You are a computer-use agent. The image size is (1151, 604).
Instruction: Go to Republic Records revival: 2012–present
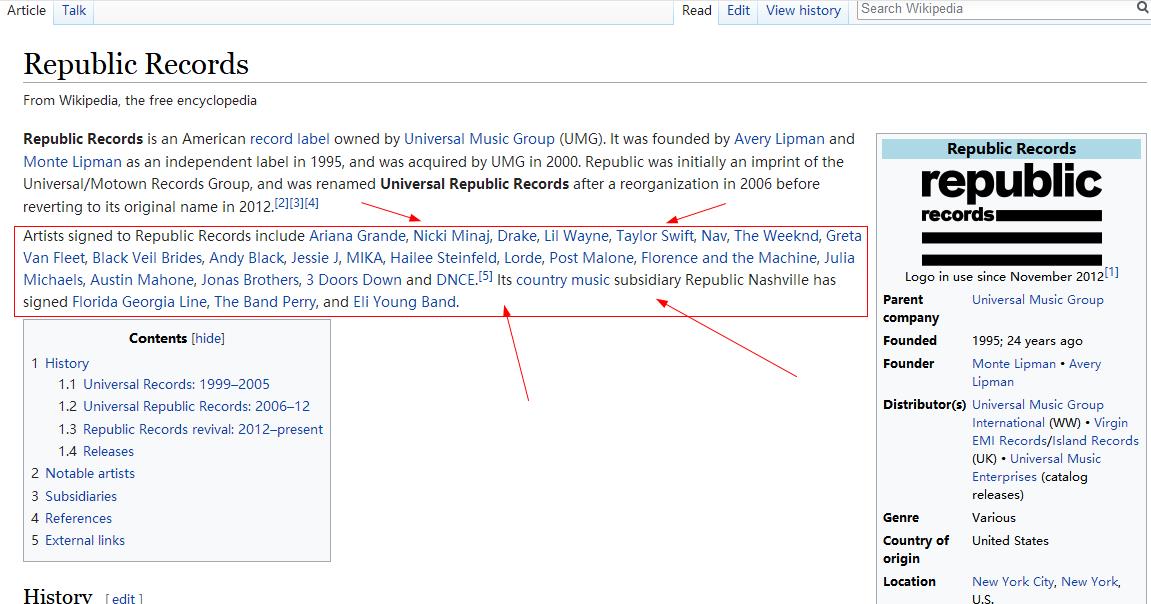point(203,429)
